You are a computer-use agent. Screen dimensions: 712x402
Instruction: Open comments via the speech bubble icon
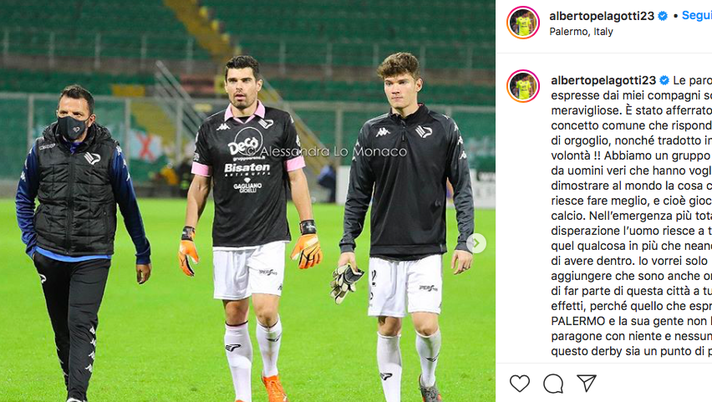(553, 383)
